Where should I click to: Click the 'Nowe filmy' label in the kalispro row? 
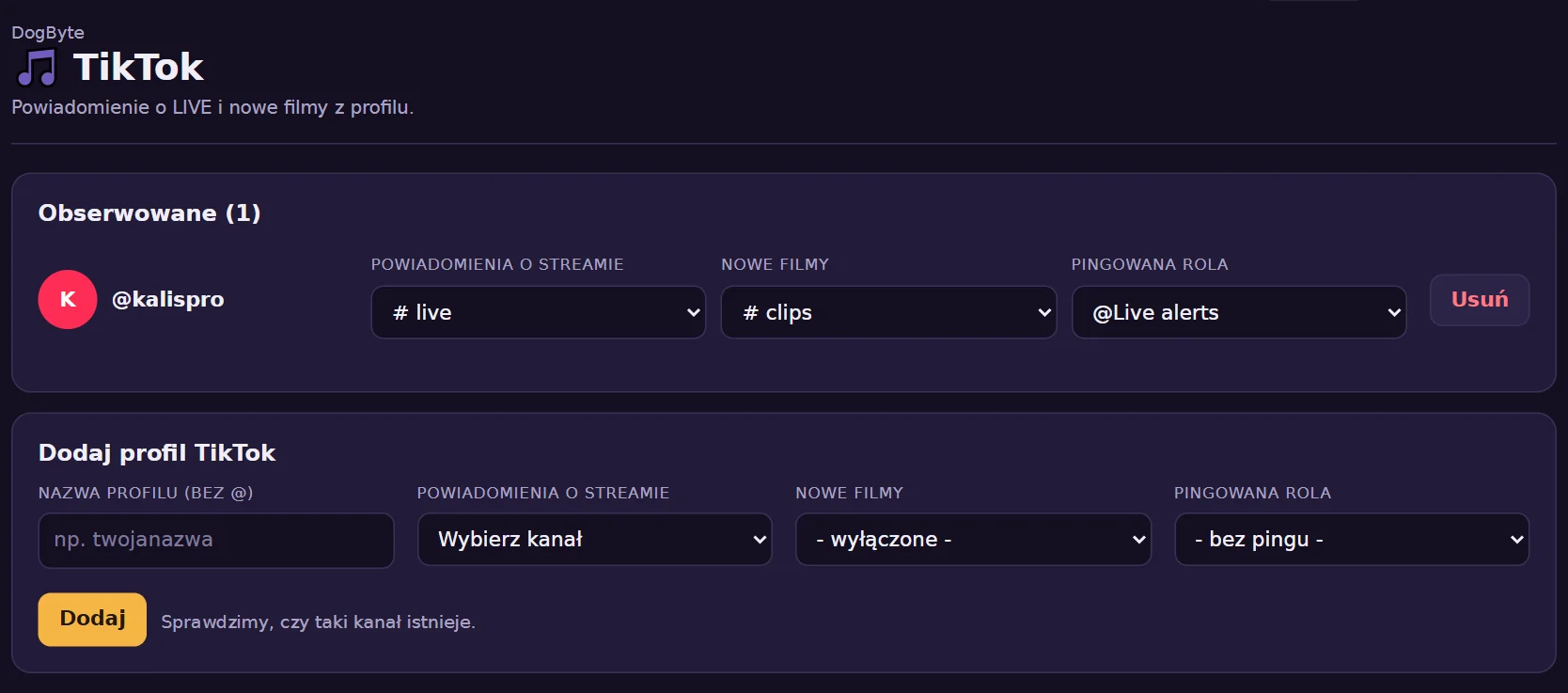(776, 264)
